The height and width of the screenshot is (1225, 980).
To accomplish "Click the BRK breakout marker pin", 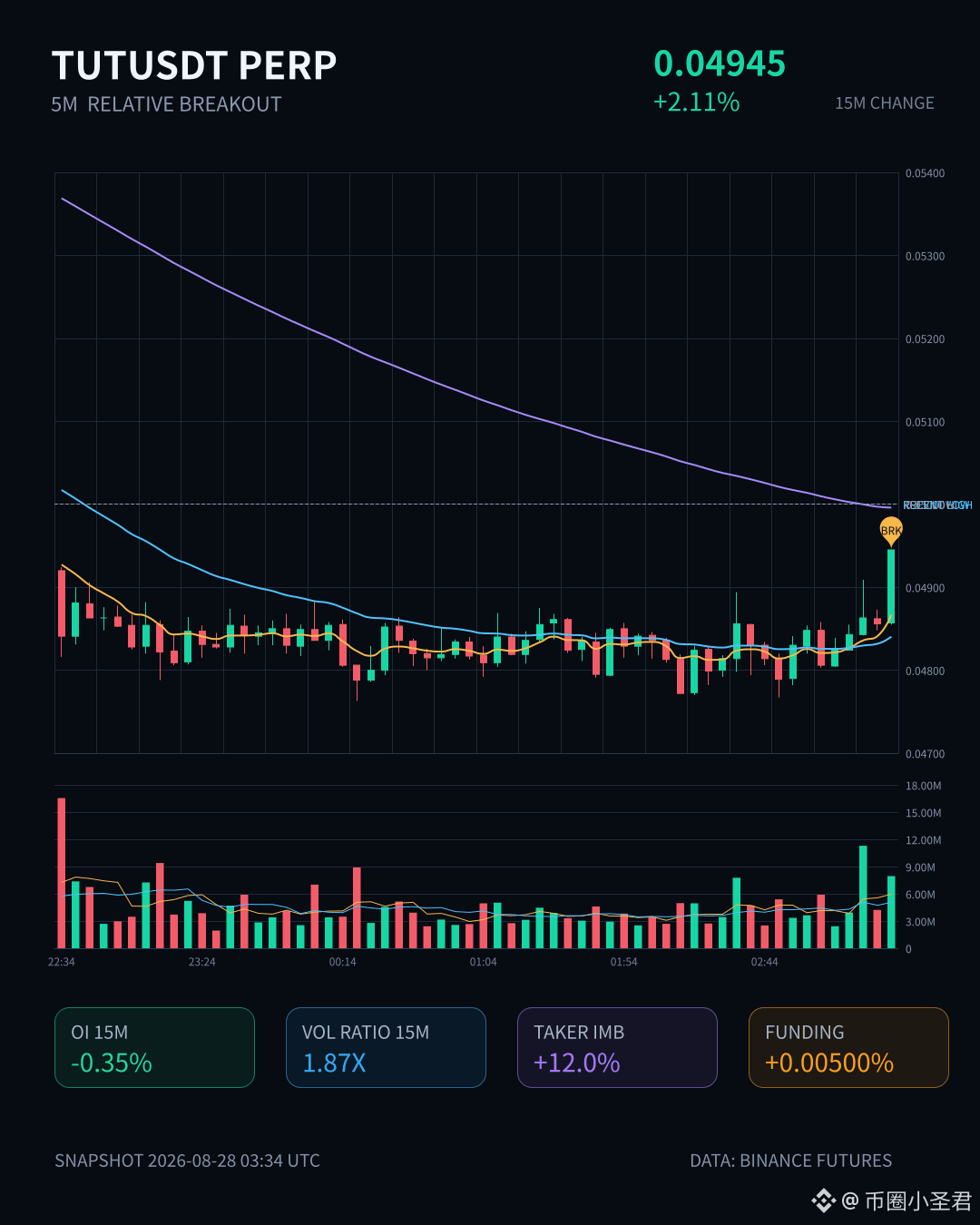I will tap(891, 531).
